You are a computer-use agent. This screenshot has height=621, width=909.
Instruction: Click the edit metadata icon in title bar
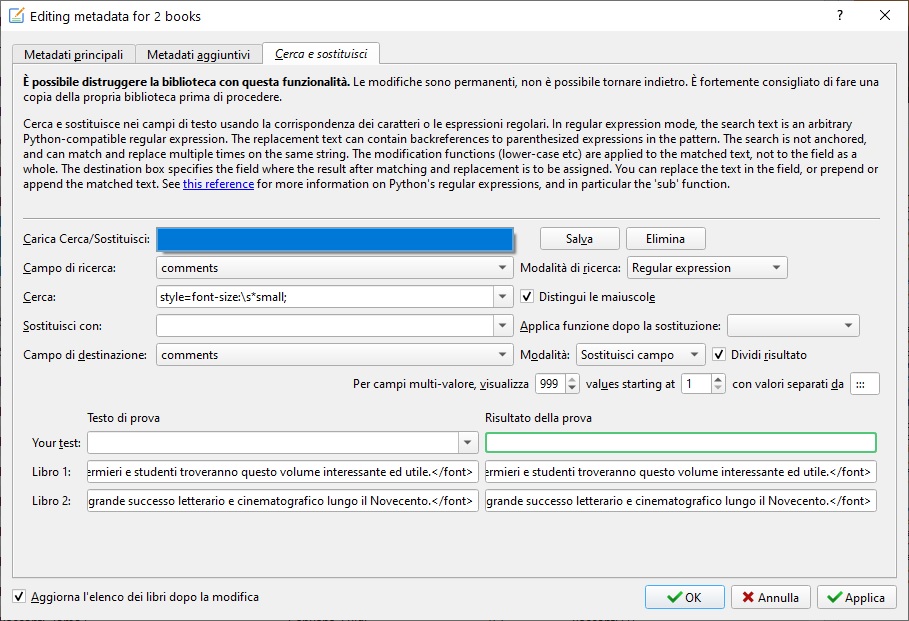point(16,16)
